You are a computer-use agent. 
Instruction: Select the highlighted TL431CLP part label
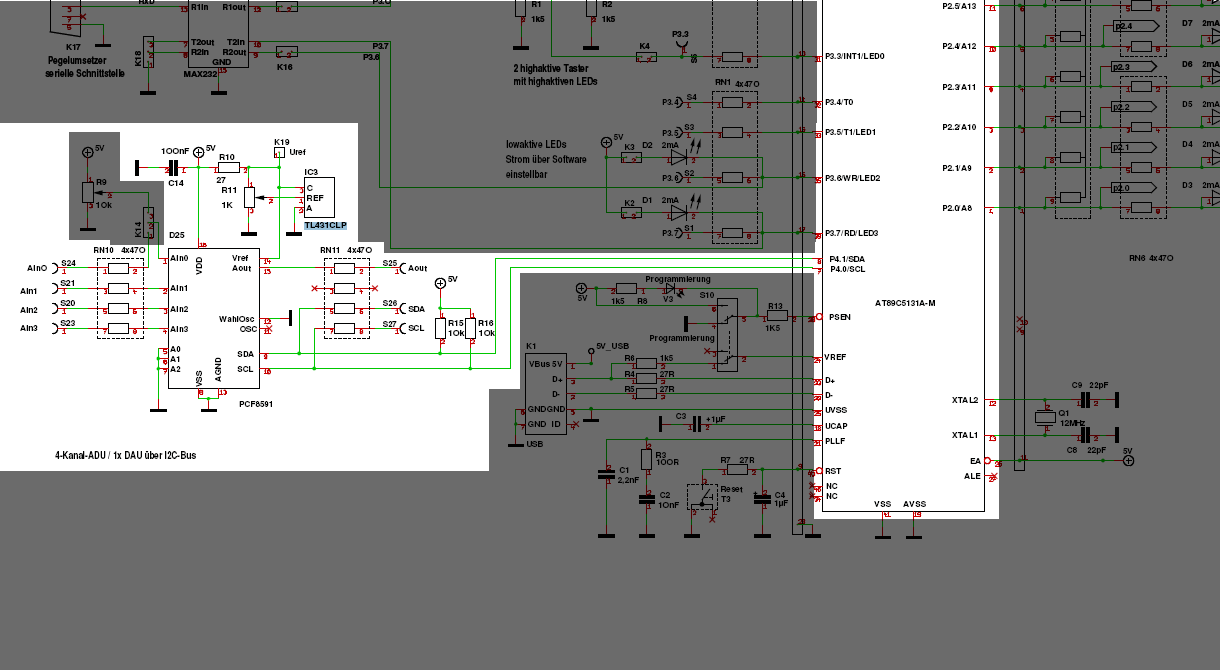(x=325, y=227)
